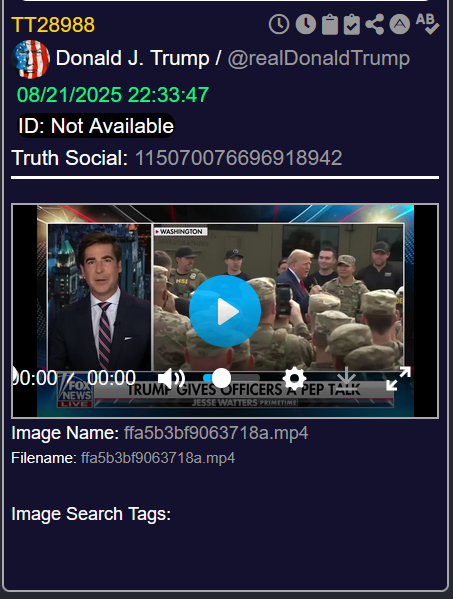This screenshot has width=453, height=599.
Task: Click the plain clipboard copy icon
Action: tap(330, 25)
